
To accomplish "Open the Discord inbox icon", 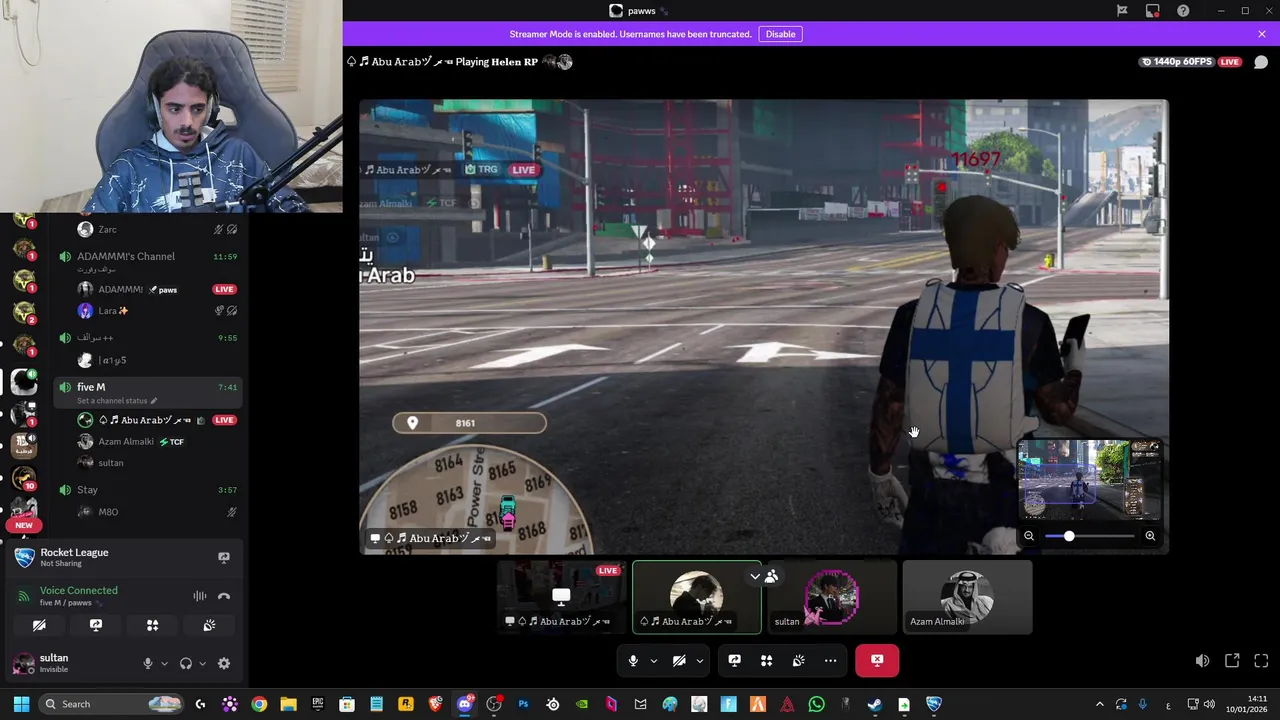I will point(1153,11).
